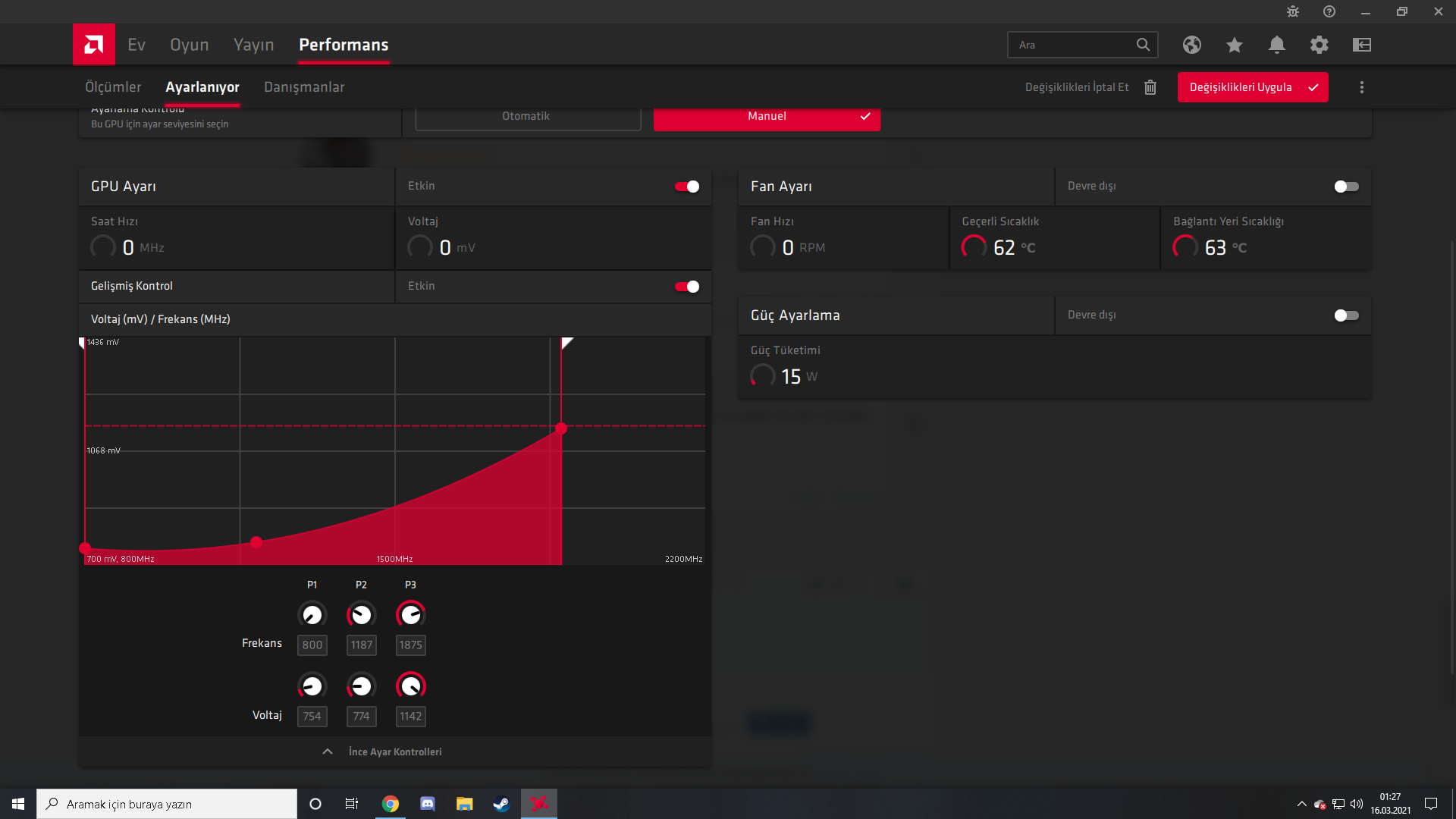Click the trash icon to discard changes
Image resolution: width=1456 pixels, height=819 pixels.
click(1150, 87)
